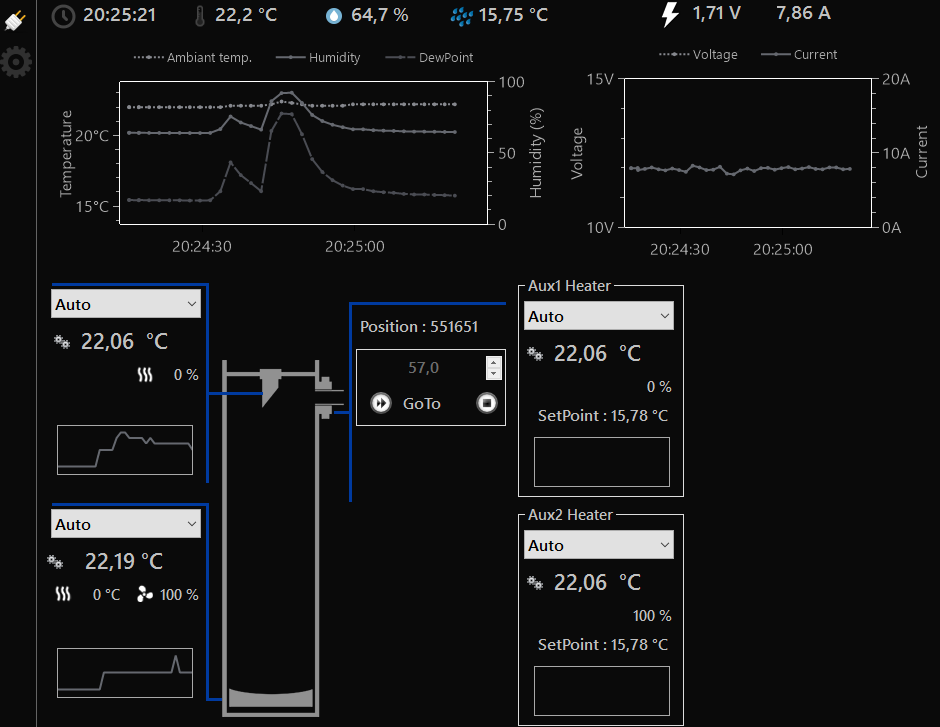Toggle the Humidity legend entry
The height and width of the screenshot is (727, 940).
point(318,58)
